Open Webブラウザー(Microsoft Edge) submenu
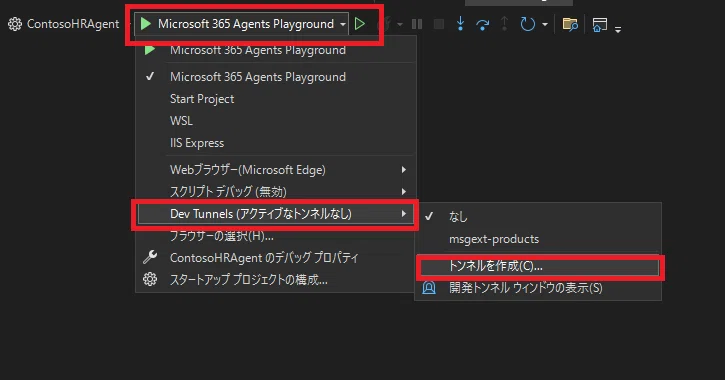Screen dimensions: 725x380 tap(276, 170)
